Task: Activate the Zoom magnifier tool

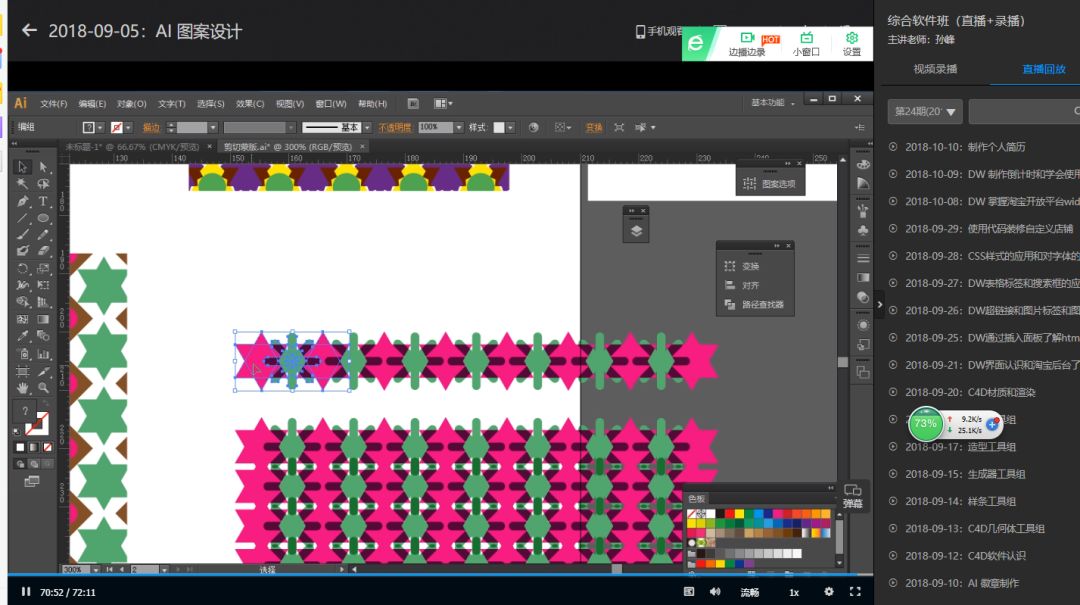Action: 43,387
